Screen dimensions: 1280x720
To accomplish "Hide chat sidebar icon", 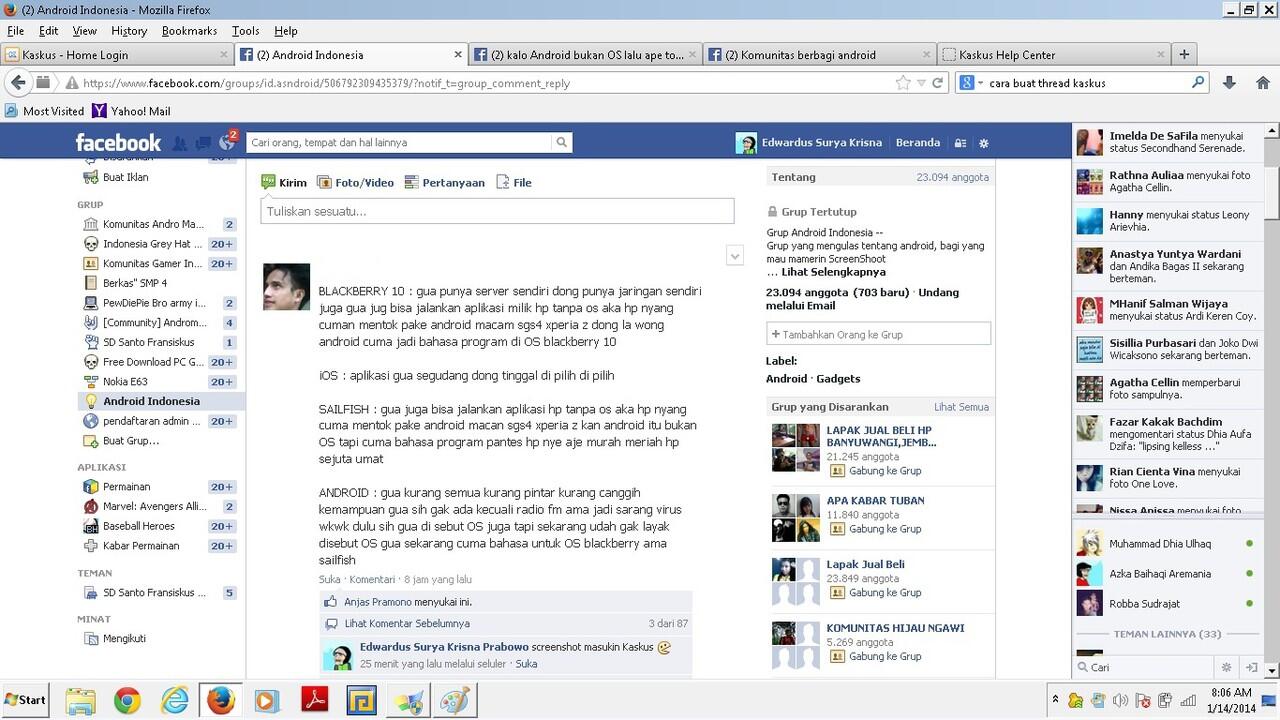I will click(1250, 667).
